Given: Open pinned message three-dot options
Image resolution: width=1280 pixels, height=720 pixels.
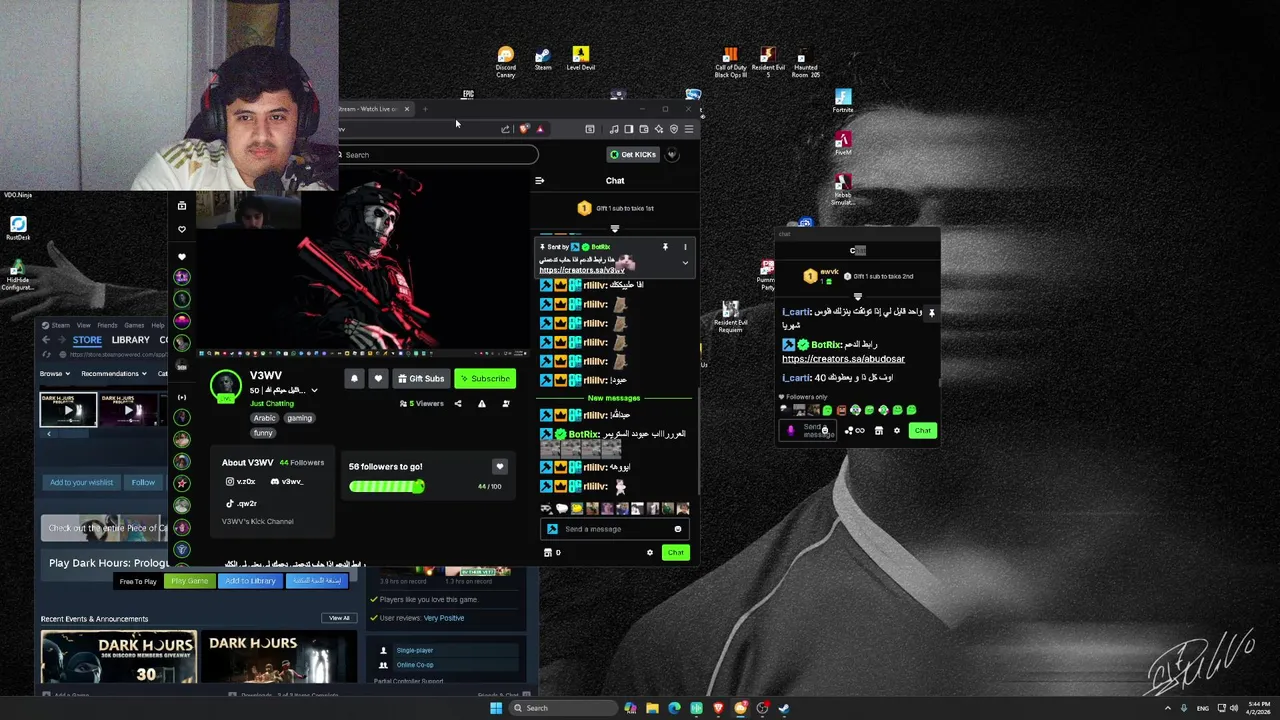Looking at the screenshot, I should [x=685, y=247].
